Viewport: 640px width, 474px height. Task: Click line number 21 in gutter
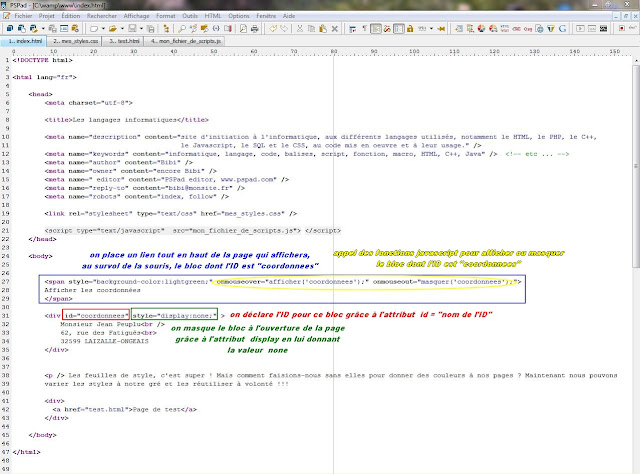(x=5, y=231)
